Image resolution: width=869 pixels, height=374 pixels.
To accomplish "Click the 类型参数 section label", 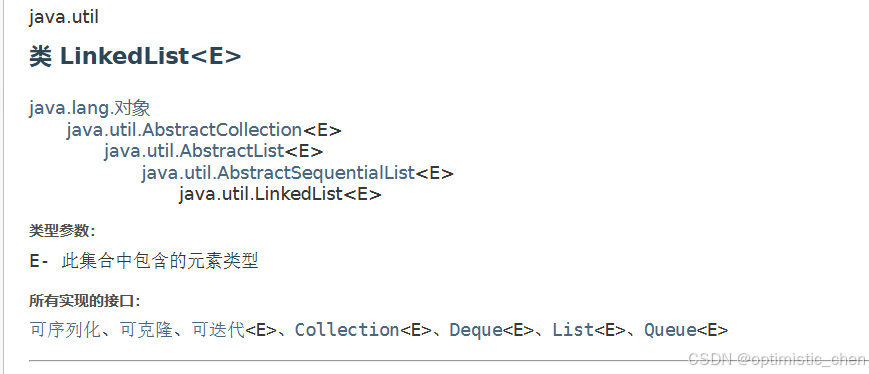I will 62,230.
